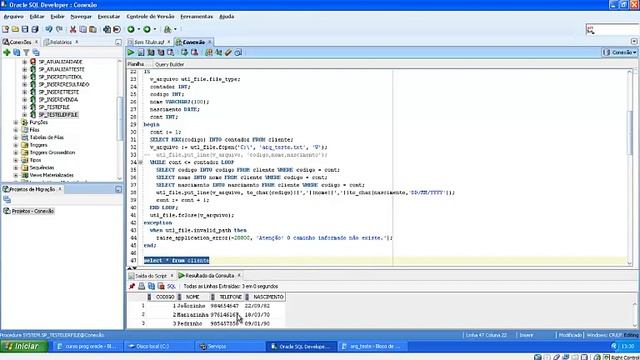Open the Navegar menu
This screenshot has width=640, height=360.
(x=81, y=17)
